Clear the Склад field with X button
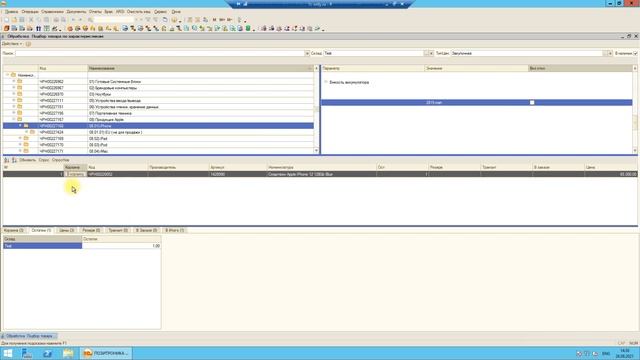 tap(431, 53)
